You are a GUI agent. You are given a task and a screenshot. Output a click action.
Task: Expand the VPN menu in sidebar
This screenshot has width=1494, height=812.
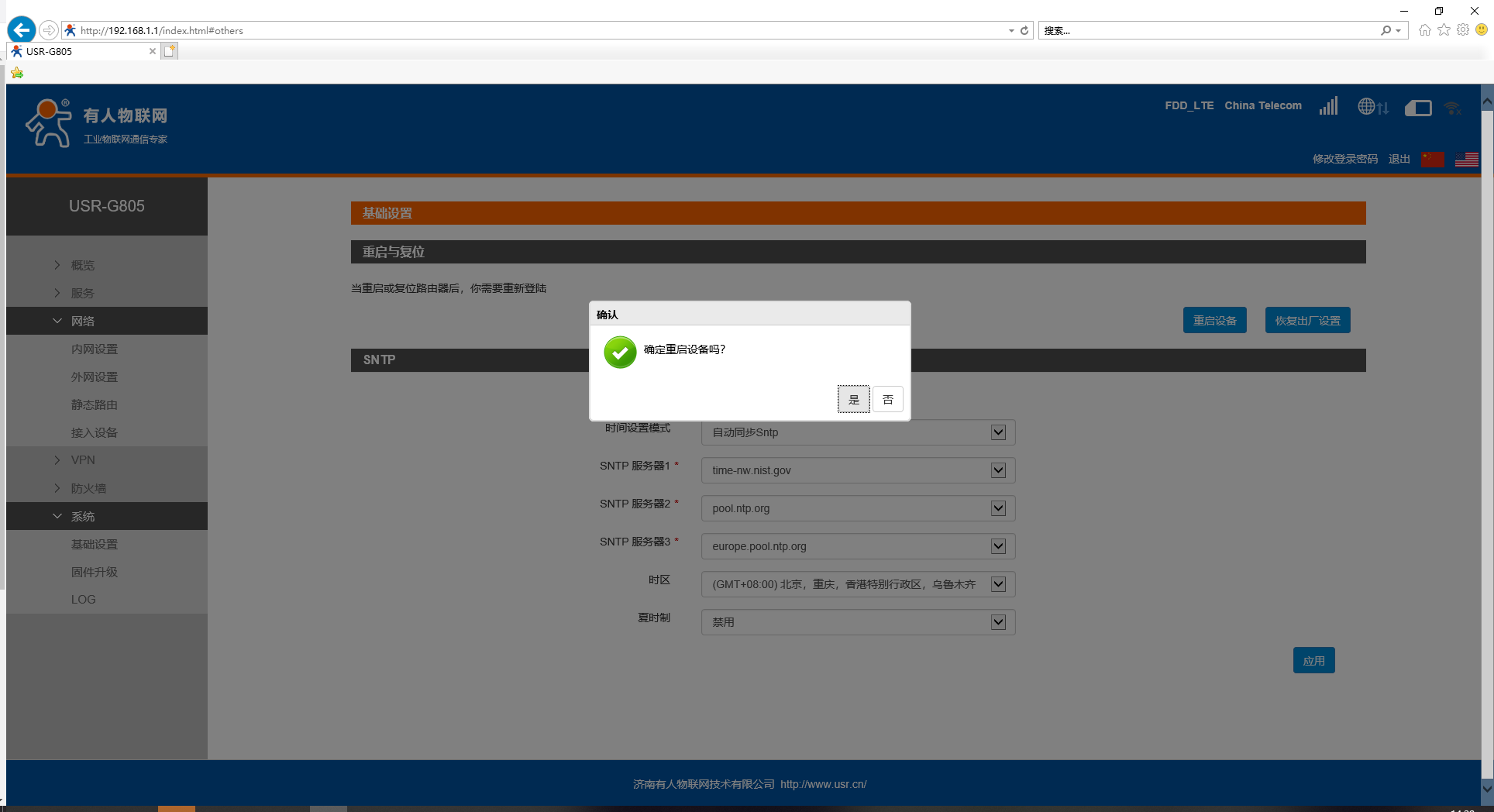[83, 460]
